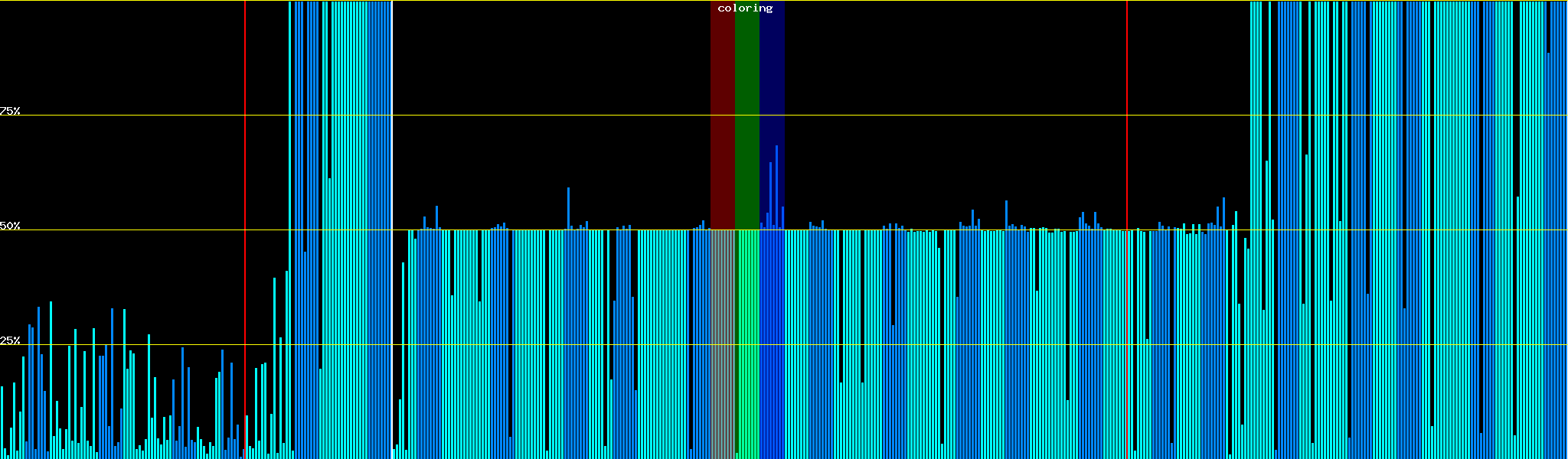Pick the bright green bars under green band
This screenshot has width=1568, height=459.
coord(747,344)
